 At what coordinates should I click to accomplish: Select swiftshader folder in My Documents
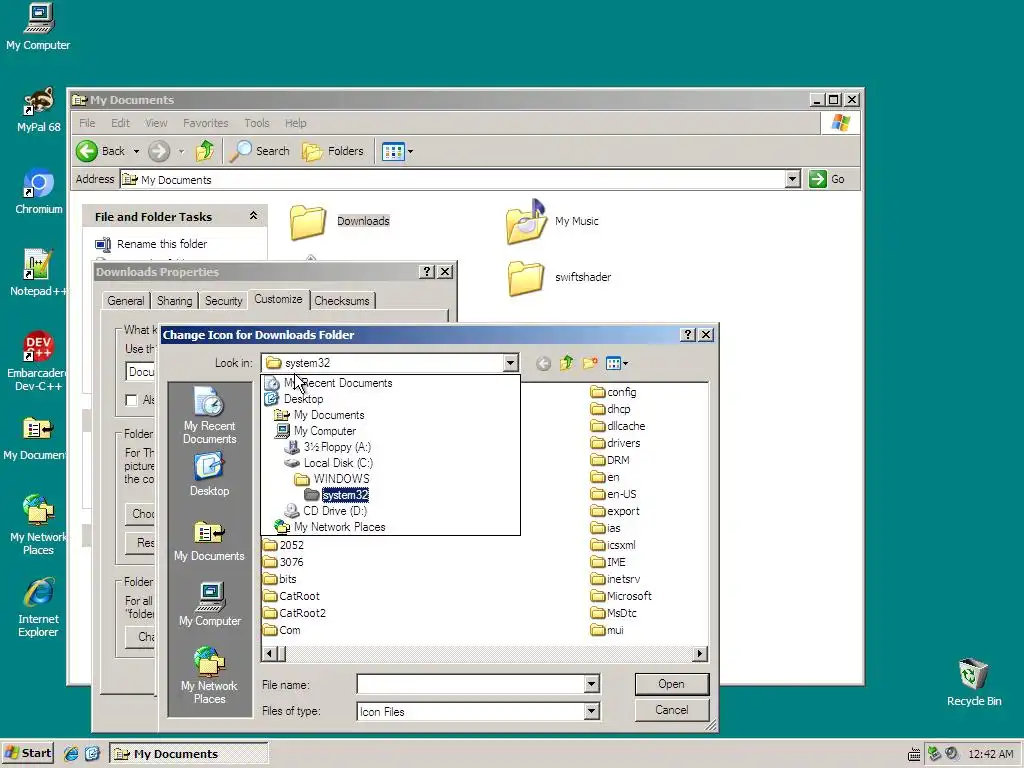(560, 277)
